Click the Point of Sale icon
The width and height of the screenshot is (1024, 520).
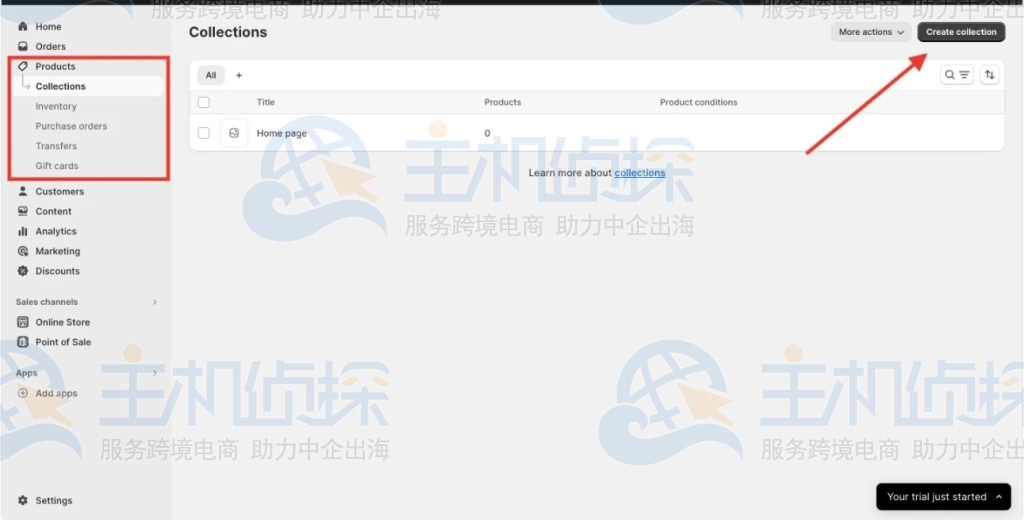[23, 342]
